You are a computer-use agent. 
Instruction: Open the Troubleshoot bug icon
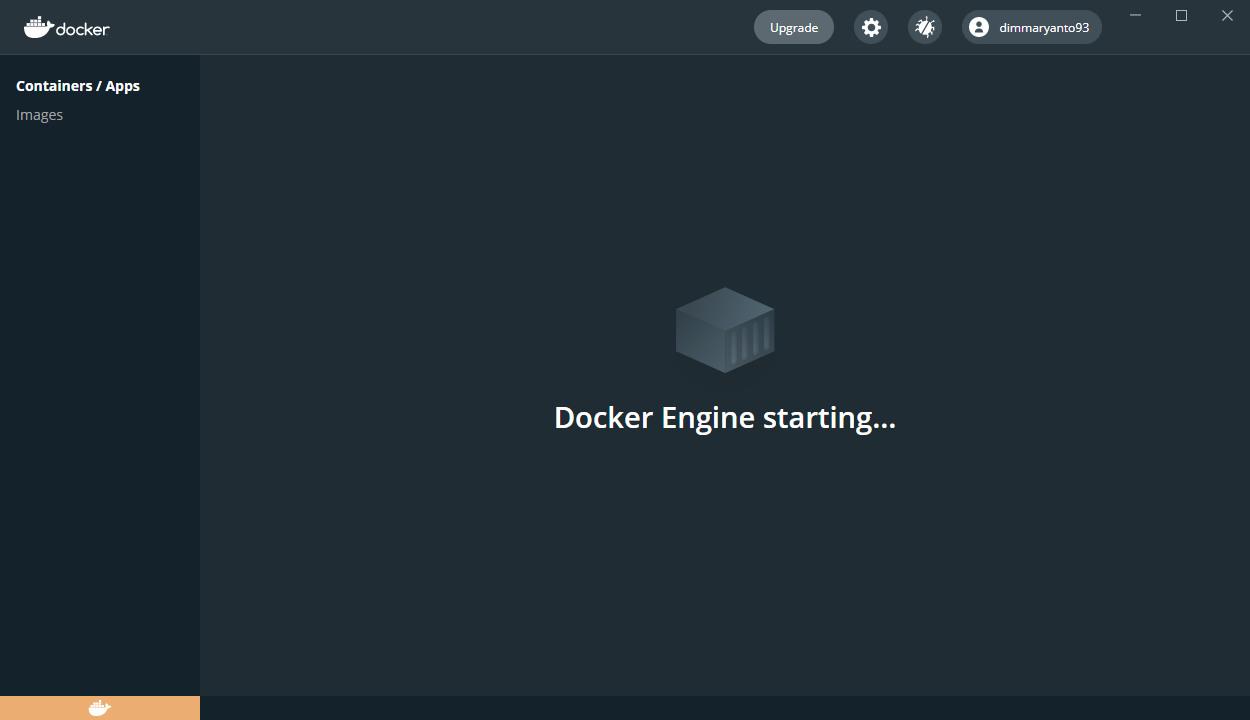[924, 27]
